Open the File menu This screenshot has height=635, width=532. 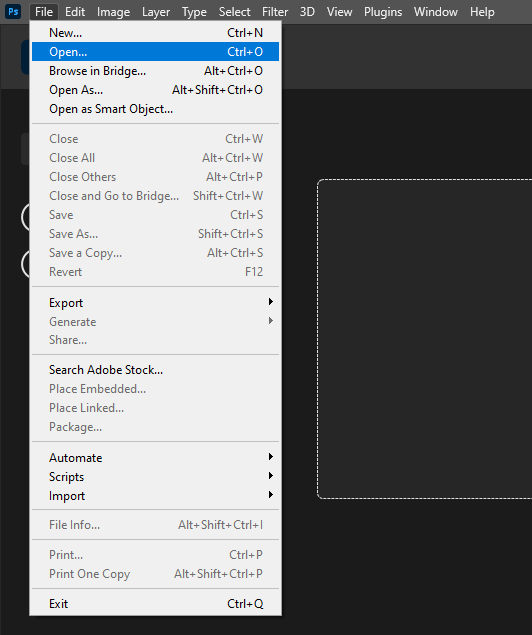click(x=44, y=12)
